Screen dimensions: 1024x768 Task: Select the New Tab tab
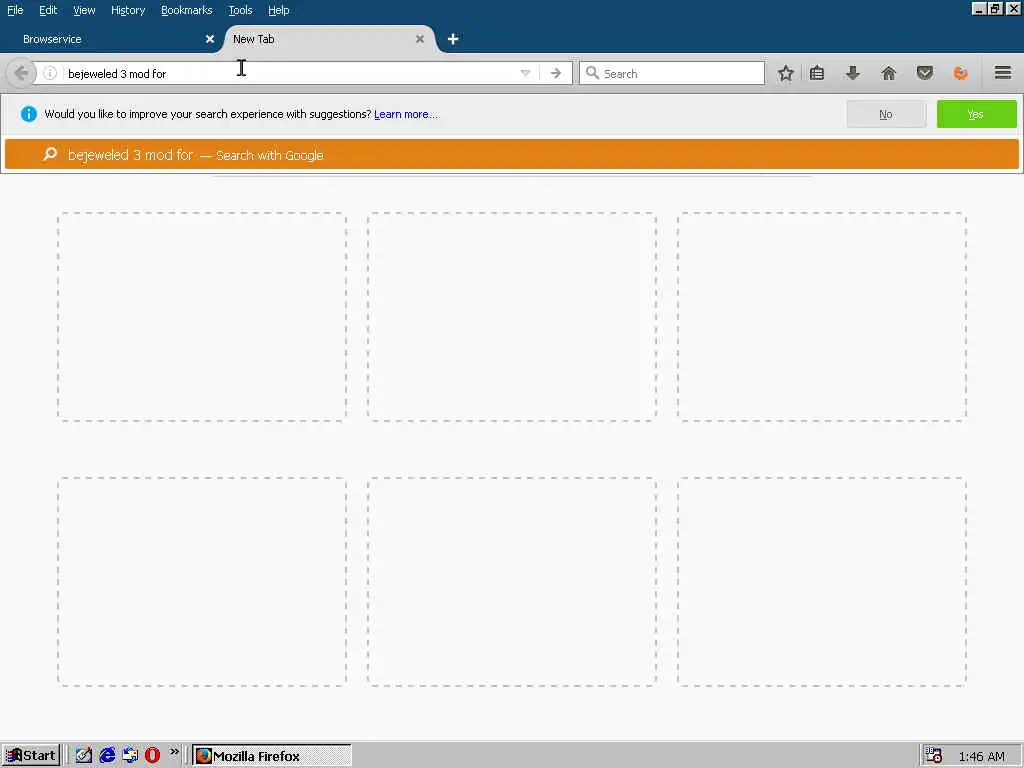point(328,39)
